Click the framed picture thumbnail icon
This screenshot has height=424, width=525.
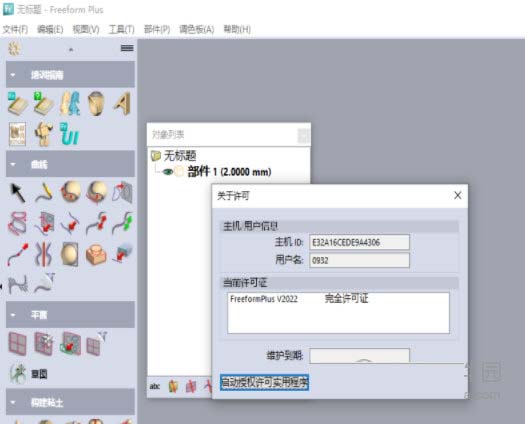(17, 134)
